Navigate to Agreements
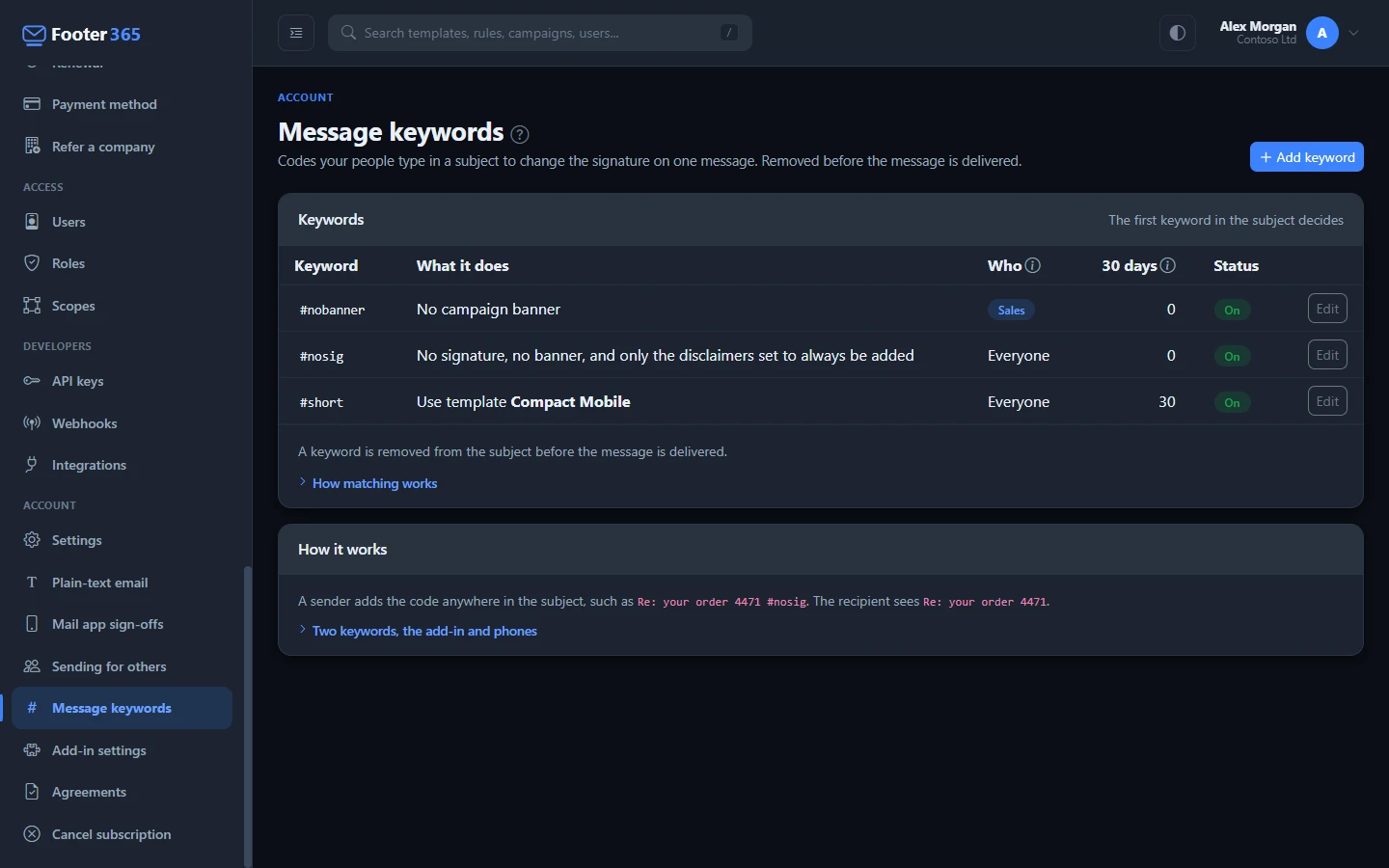The height and width of the screenshot is (868, 1389). point(122,792)
